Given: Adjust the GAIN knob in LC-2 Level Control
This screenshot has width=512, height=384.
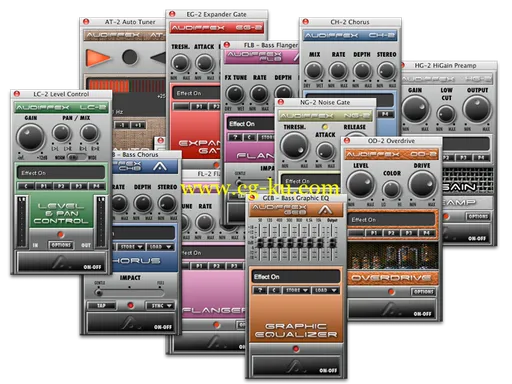Looking at the screenshot, I should tap(30, 137).
